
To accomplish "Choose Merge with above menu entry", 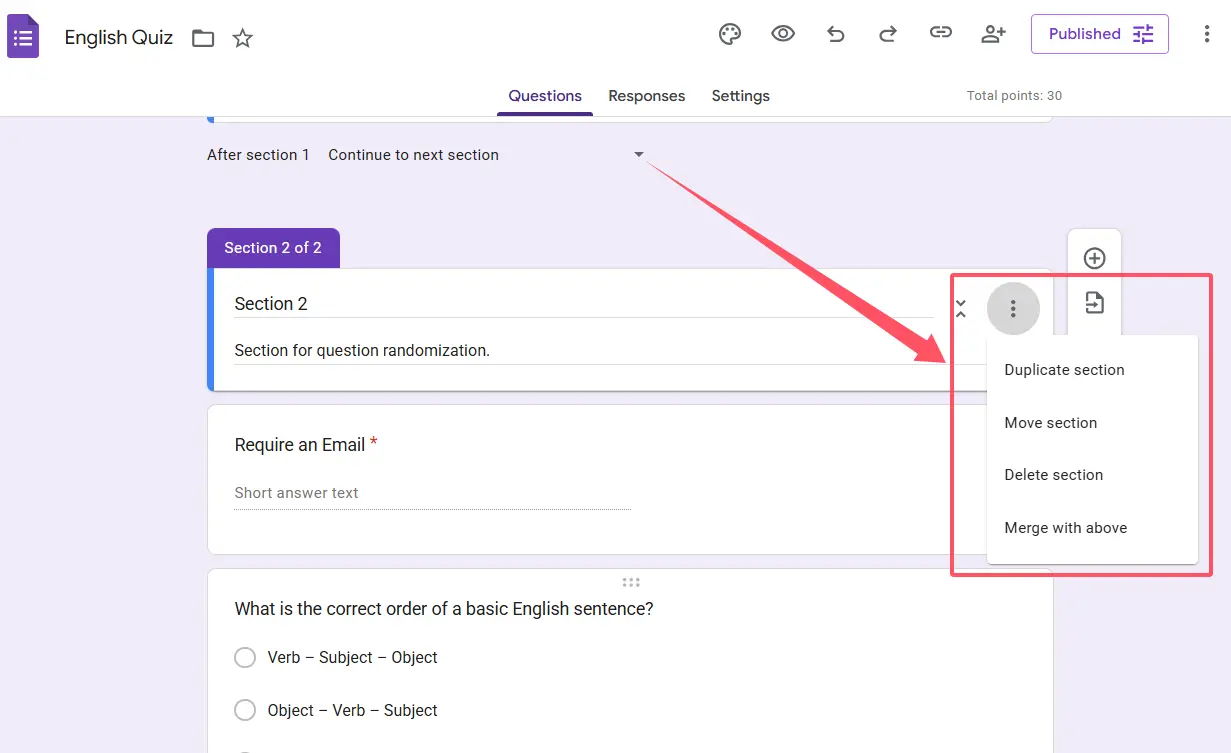I will pos(1065,528).
